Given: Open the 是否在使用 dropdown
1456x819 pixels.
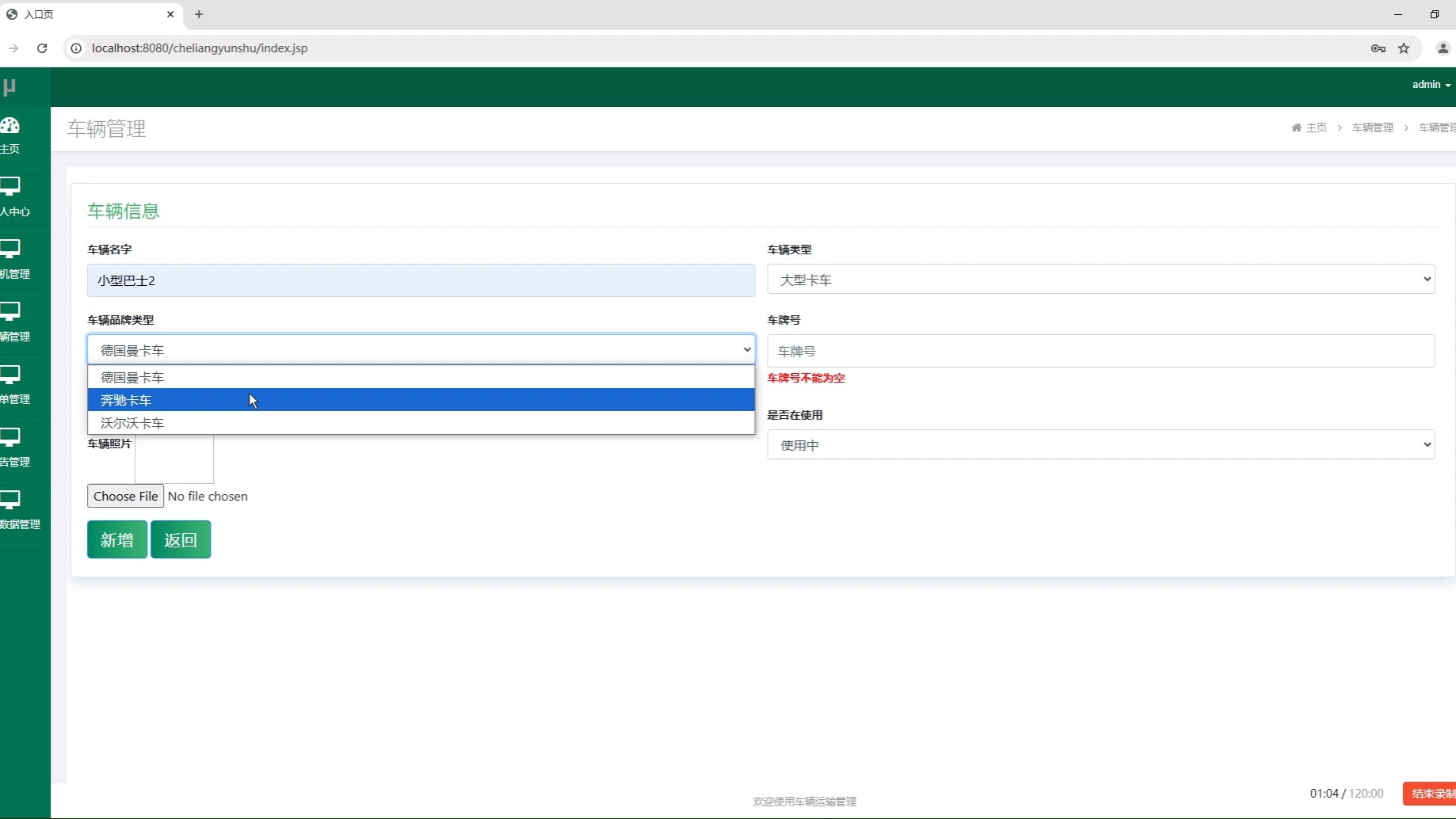Looking at the screenshot, I should point(1101,444).
